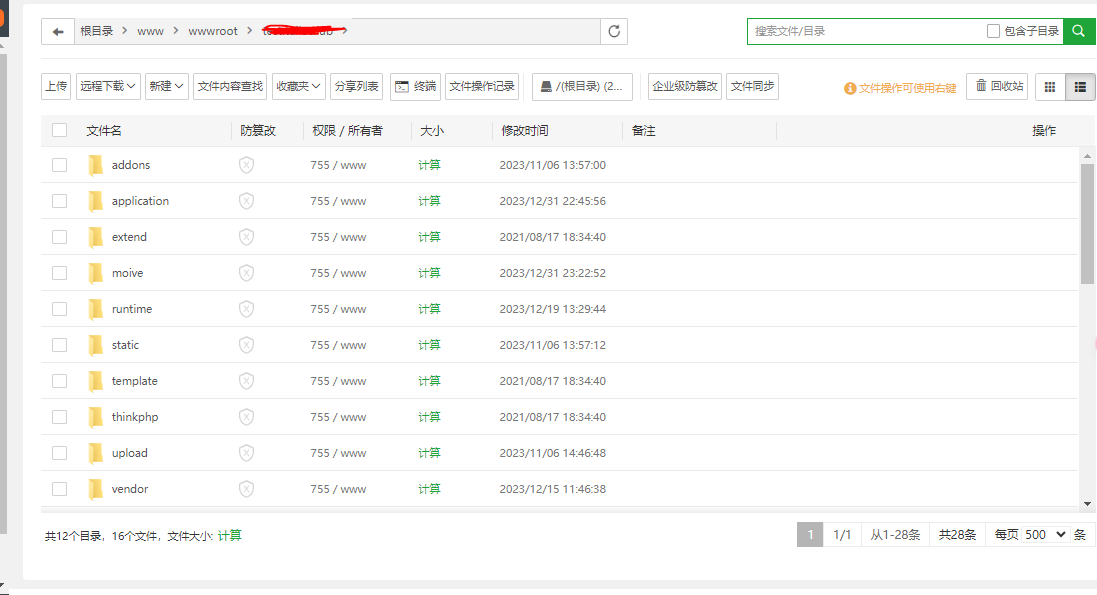Viewport: 1097px width, 595px height.
Task: Click the anti-tamper shield beside runtime
Action: click(x=246, y=308)
